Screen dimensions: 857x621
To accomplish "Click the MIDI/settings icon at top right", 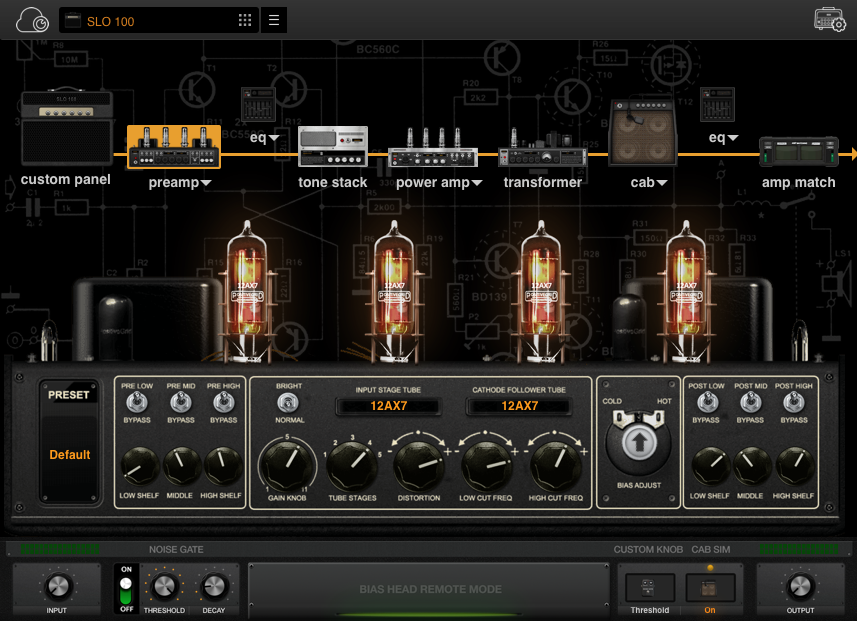I will click(x=829, y=19).
